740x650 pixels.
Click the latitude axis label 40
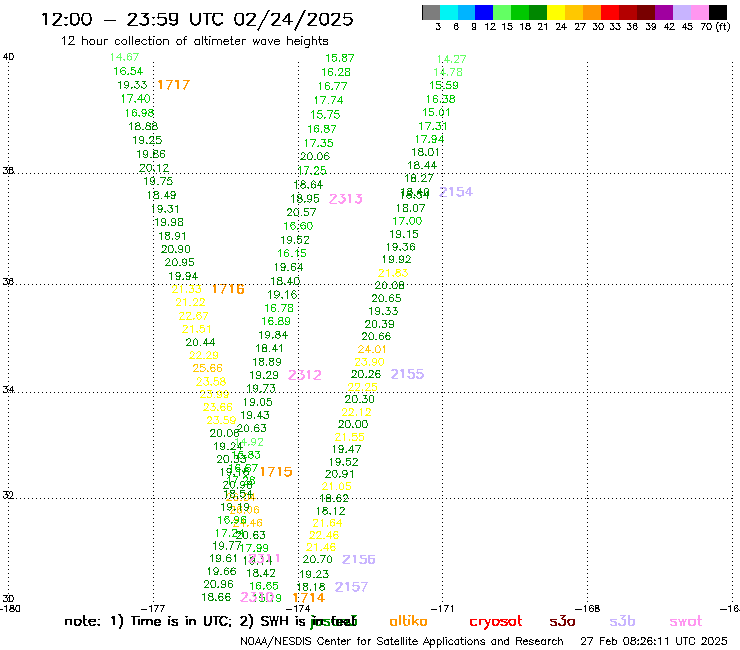click(x=8, y=57)
